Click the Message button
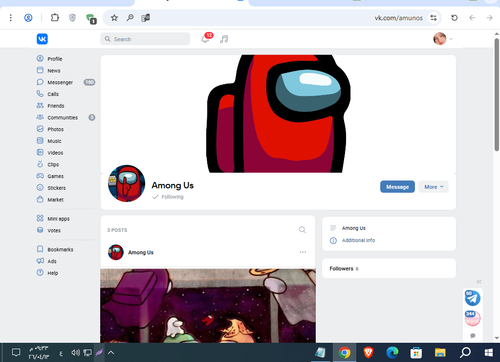Screen dimensions: 500x362 397,187
